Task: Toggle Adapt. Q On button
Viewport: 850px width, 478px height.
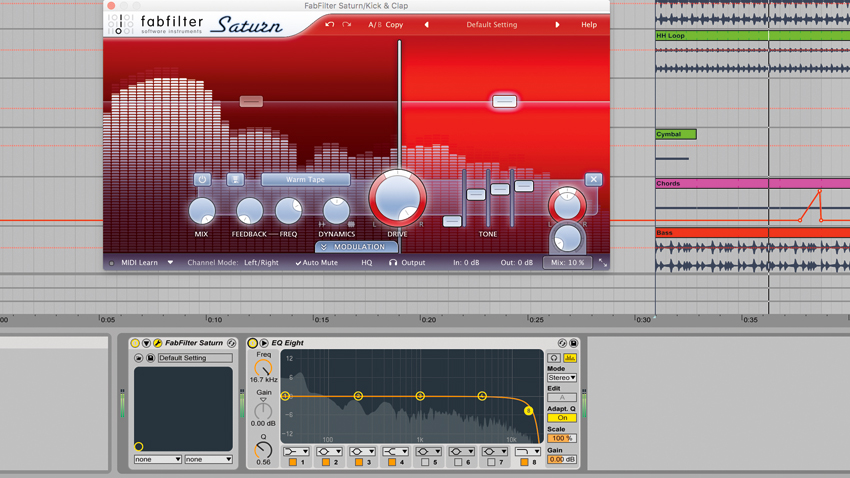Action: [x=562, y=418]
